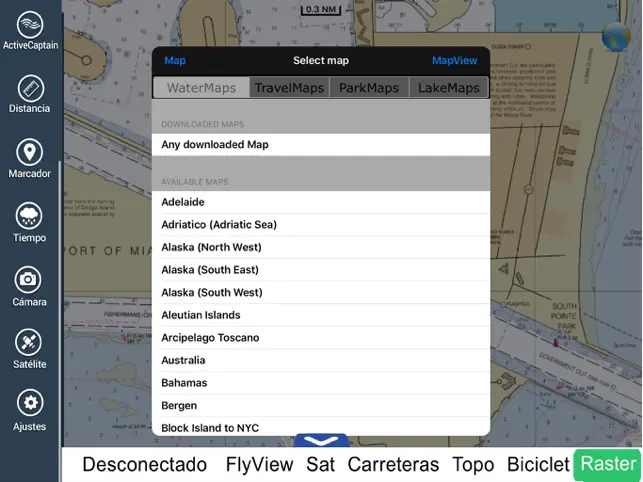Select the Bahamas map

[321, 383]
